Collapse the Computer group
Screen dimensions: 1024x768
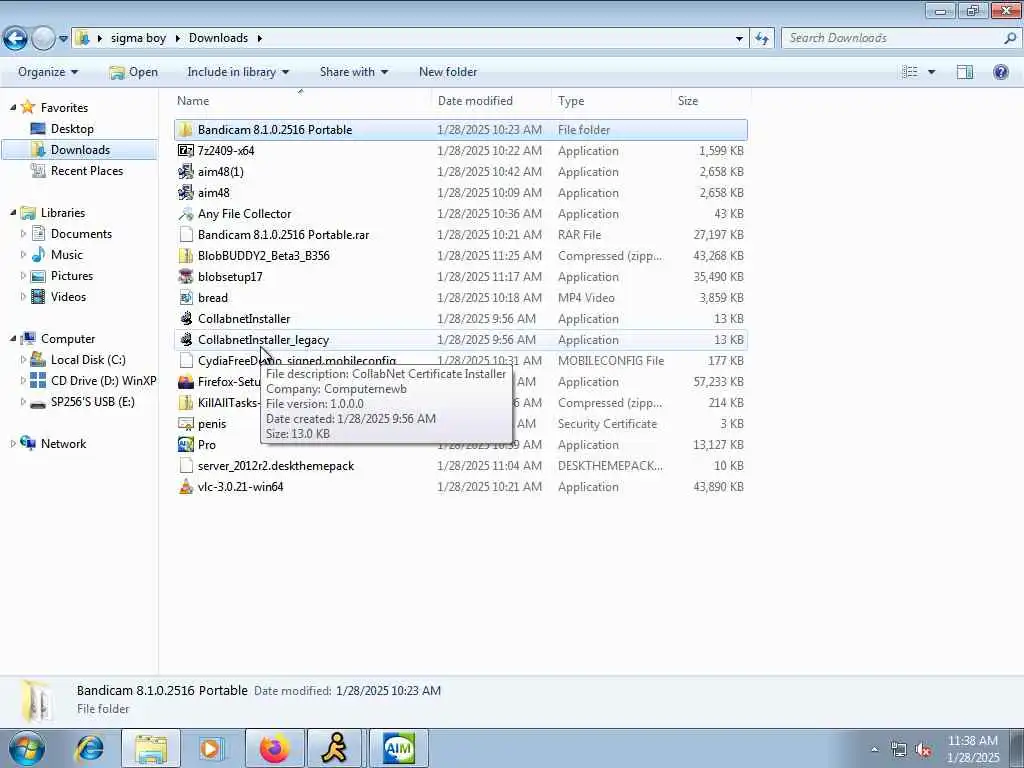(x=13, y=338)
